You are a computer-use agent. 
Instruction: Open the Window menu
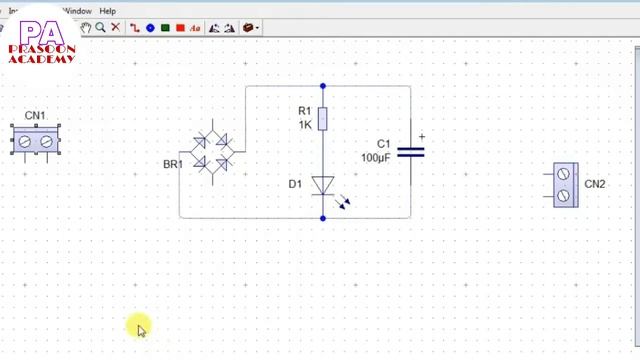[78, 11]
